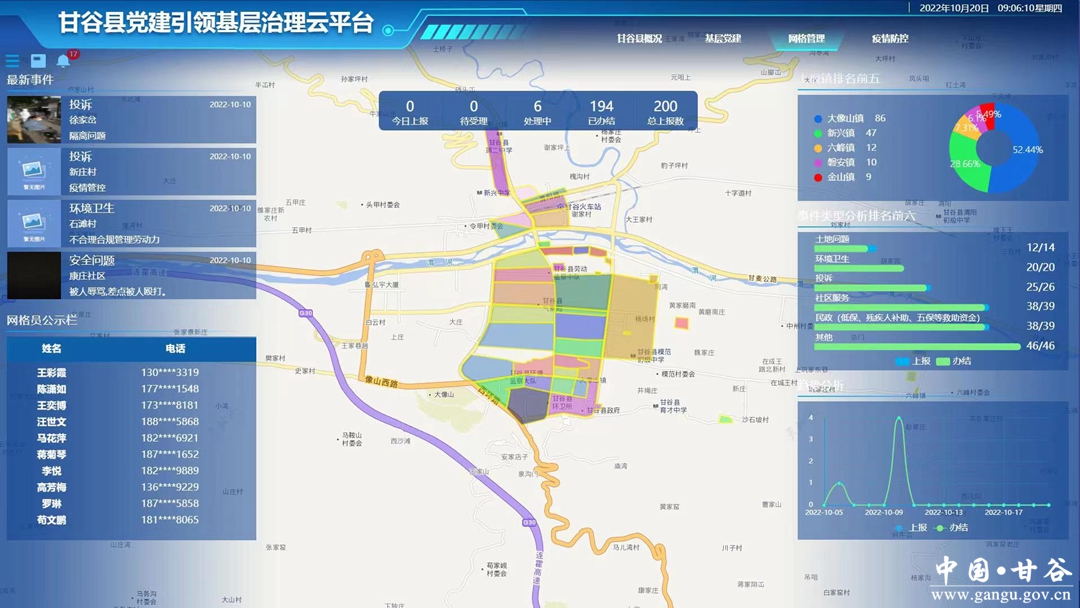1080x608 pixels.
Task: Open the 基层党建 tab
Action: 722,39
